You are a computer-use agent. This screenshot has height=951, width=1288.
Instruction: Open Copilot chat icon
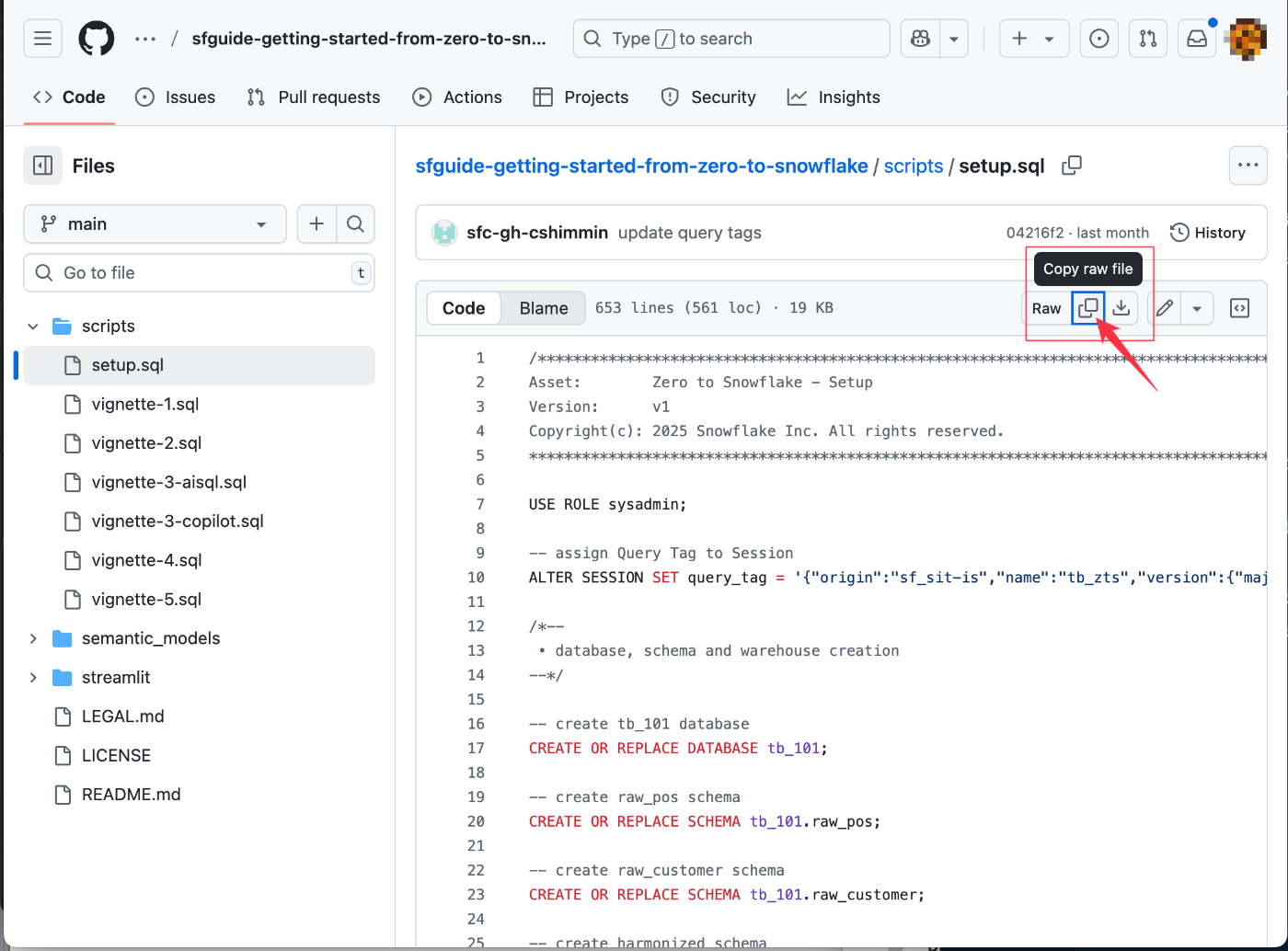[x=920, y=39]
